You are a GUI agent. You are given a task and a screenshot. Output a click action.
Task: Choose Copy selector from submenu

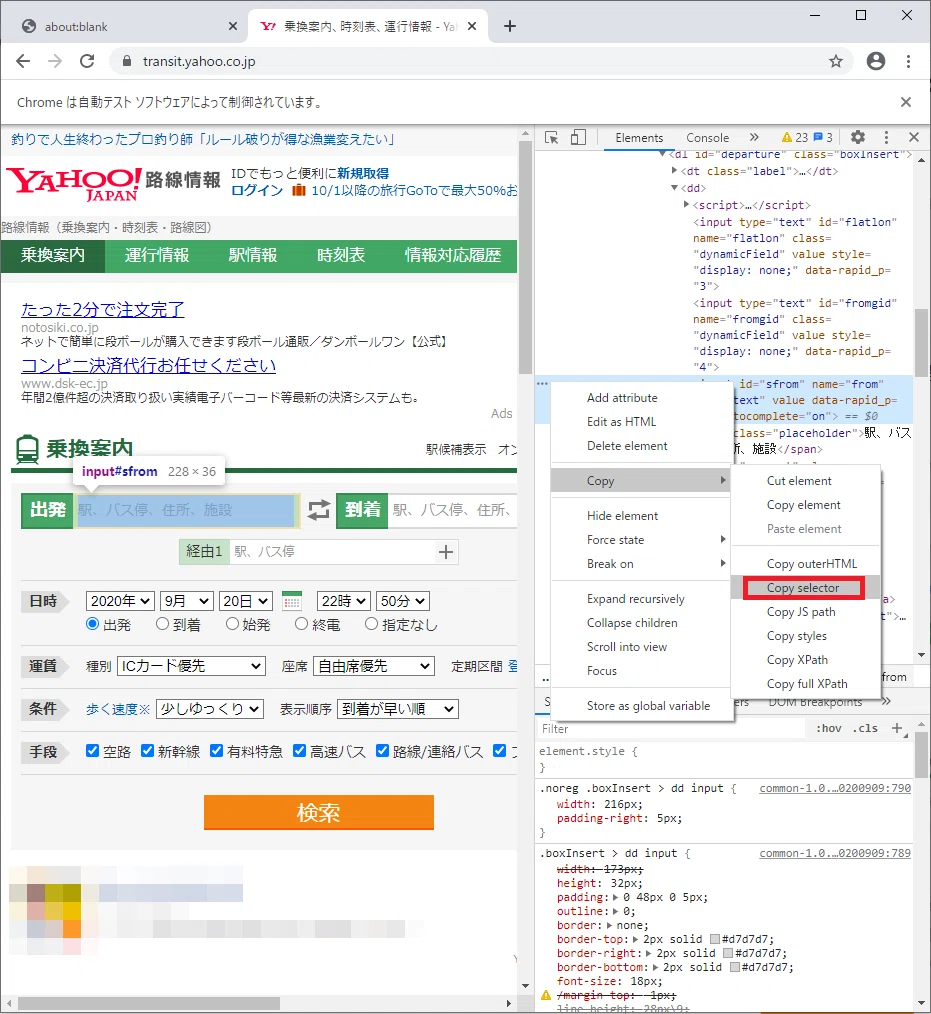tap(803, 588)
